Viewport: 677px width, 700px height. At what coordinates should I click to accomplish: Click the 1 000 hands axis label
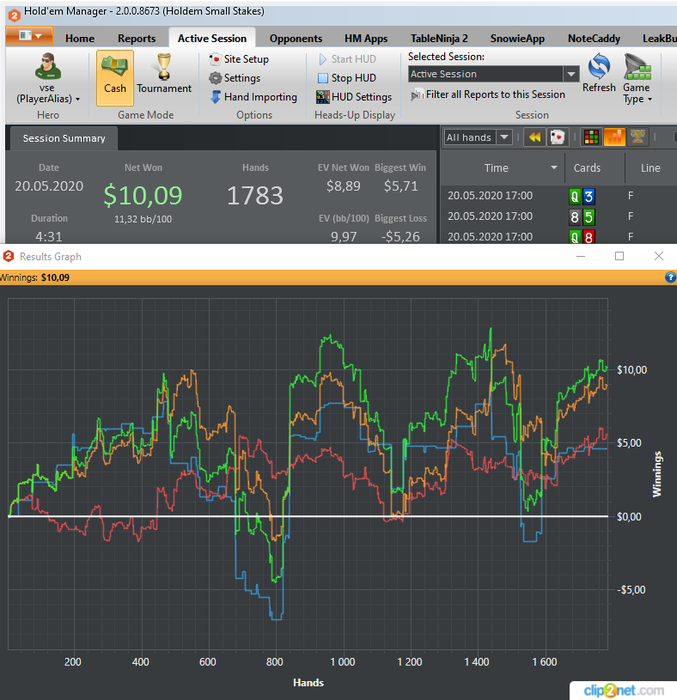pos(343,662)
